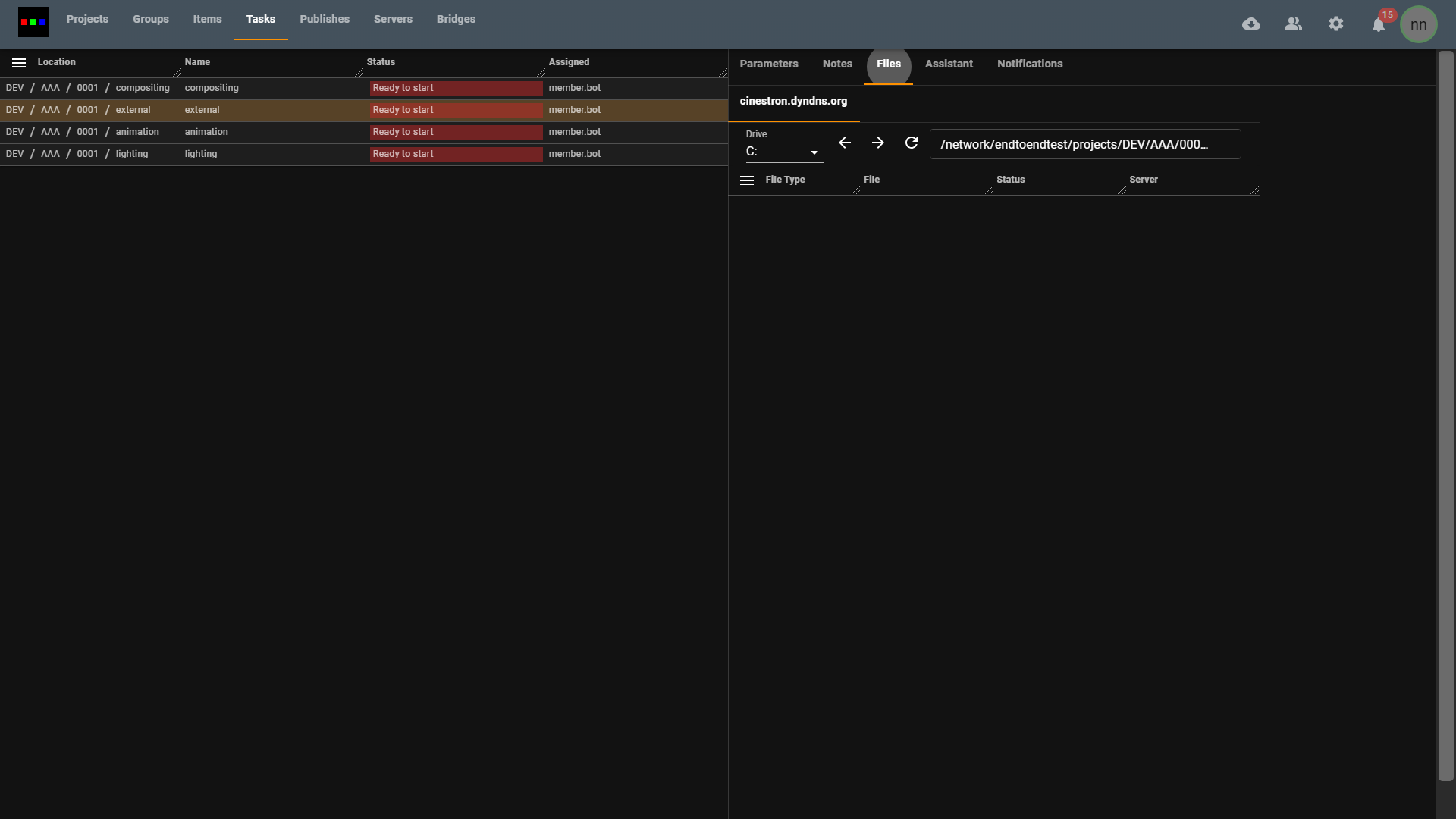The image size is (1456, 819).
Task: Open the lighting status 'Ready to start' cell
Action: (456, 154)
